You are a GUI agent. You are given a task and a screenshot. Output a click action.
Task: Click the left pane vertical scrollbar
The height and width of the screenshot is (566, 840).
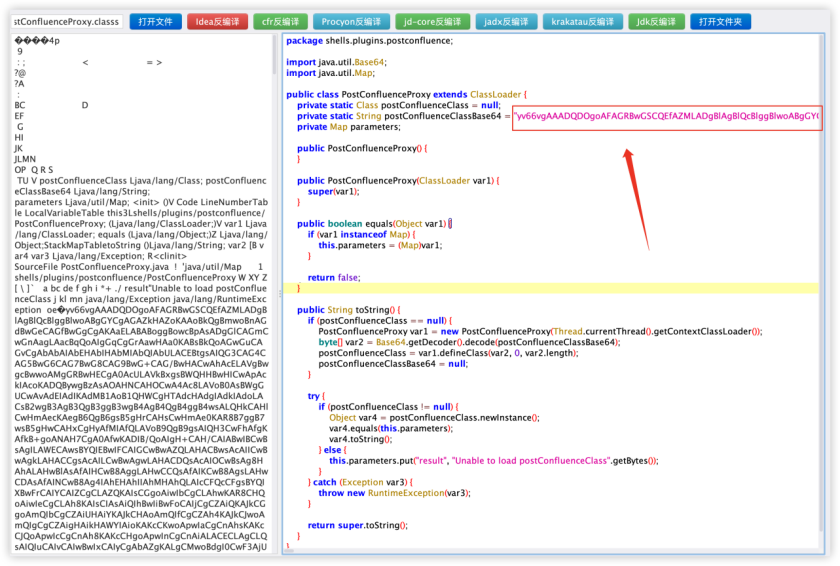click(274, 55)
